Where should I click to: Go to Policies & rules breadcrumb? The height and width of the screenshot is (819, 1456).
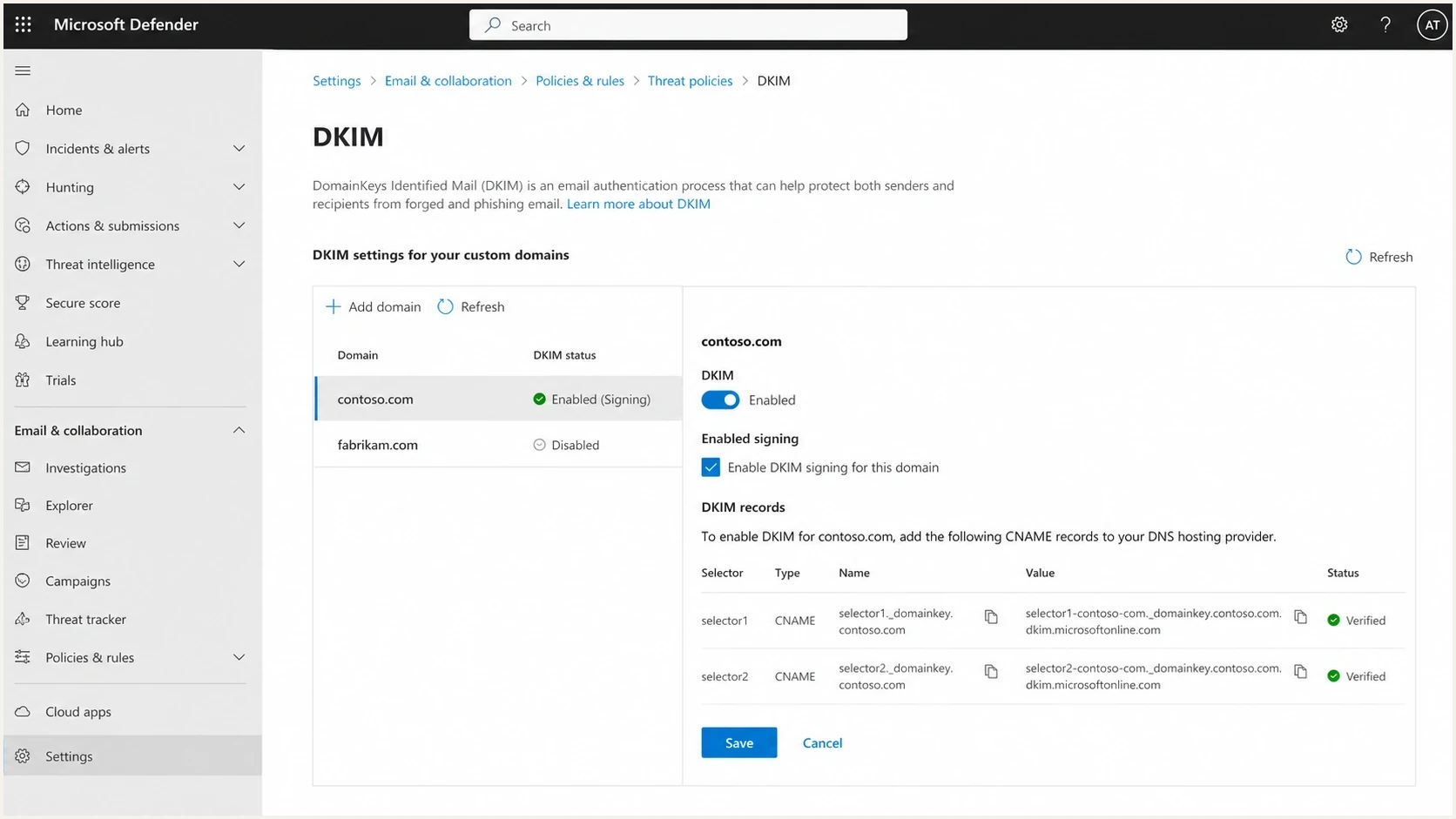click(x=579, y=80)
